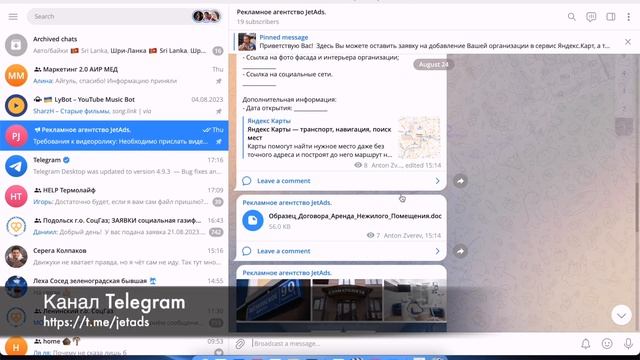Open the LyBot – YouTube Music Bot chat

(x=114, y=105)
